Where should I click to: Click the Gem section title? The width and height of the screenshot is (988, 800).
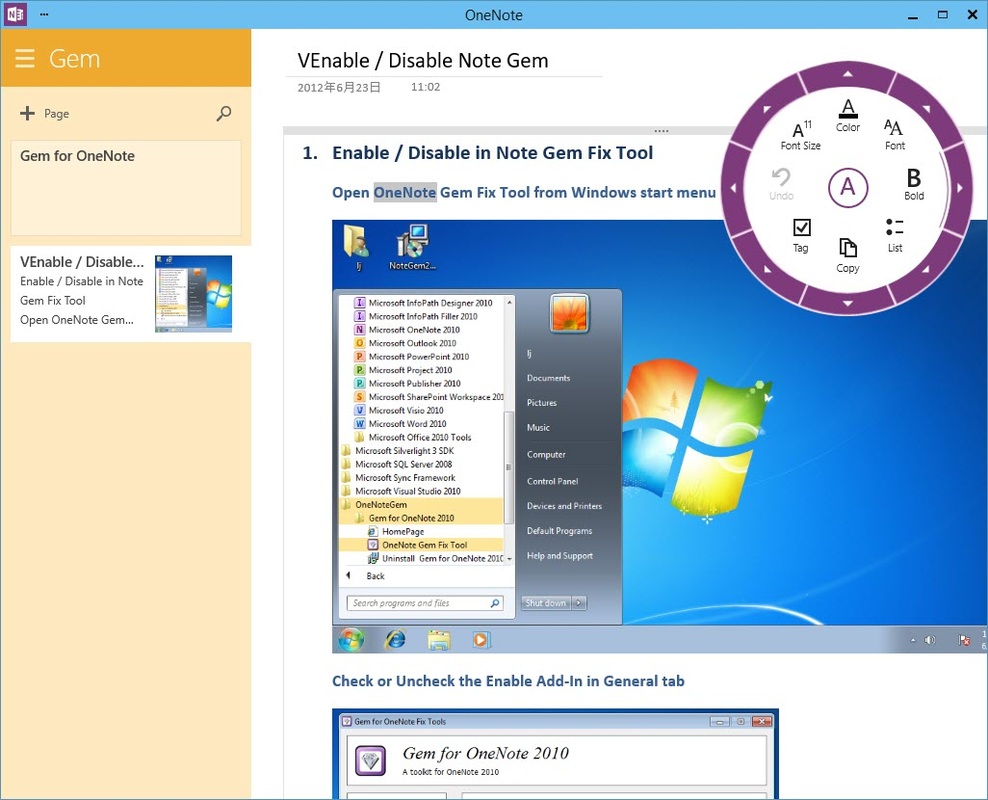[x=74, y=59]
